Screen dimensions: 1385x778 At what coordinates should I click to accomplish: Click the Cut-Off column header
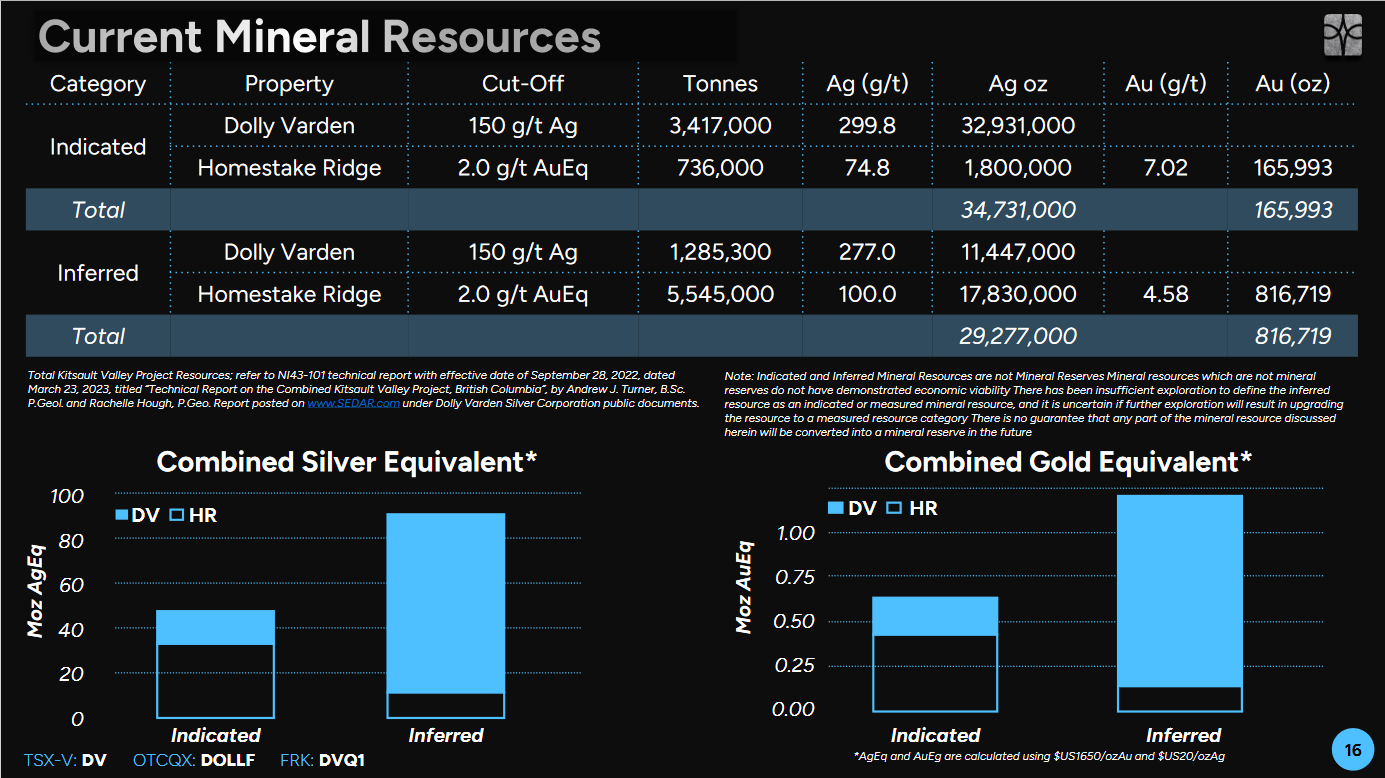click(x=523, y=84)
